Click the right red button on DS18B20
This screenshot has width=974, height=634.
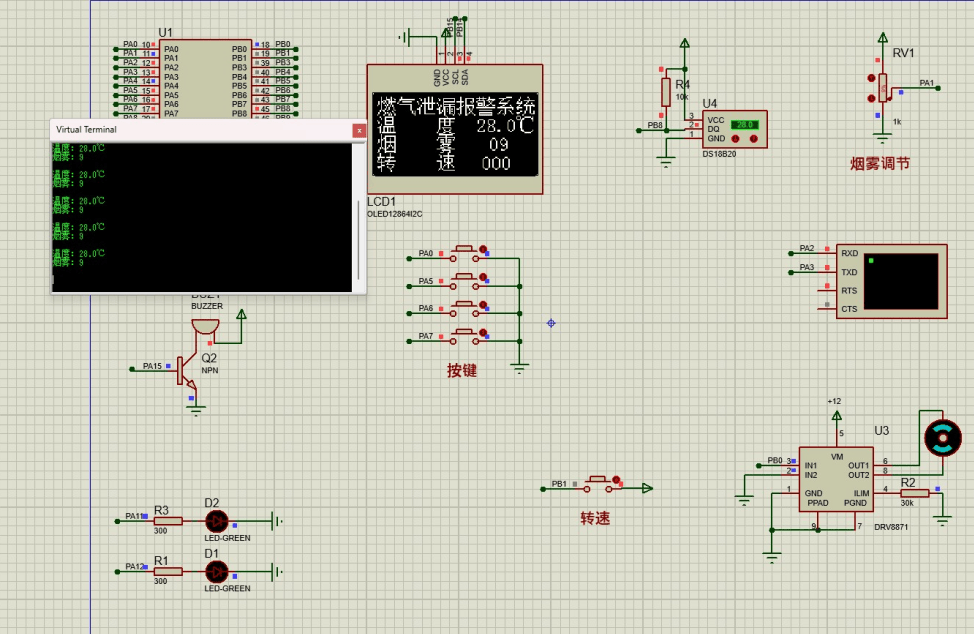753,138
